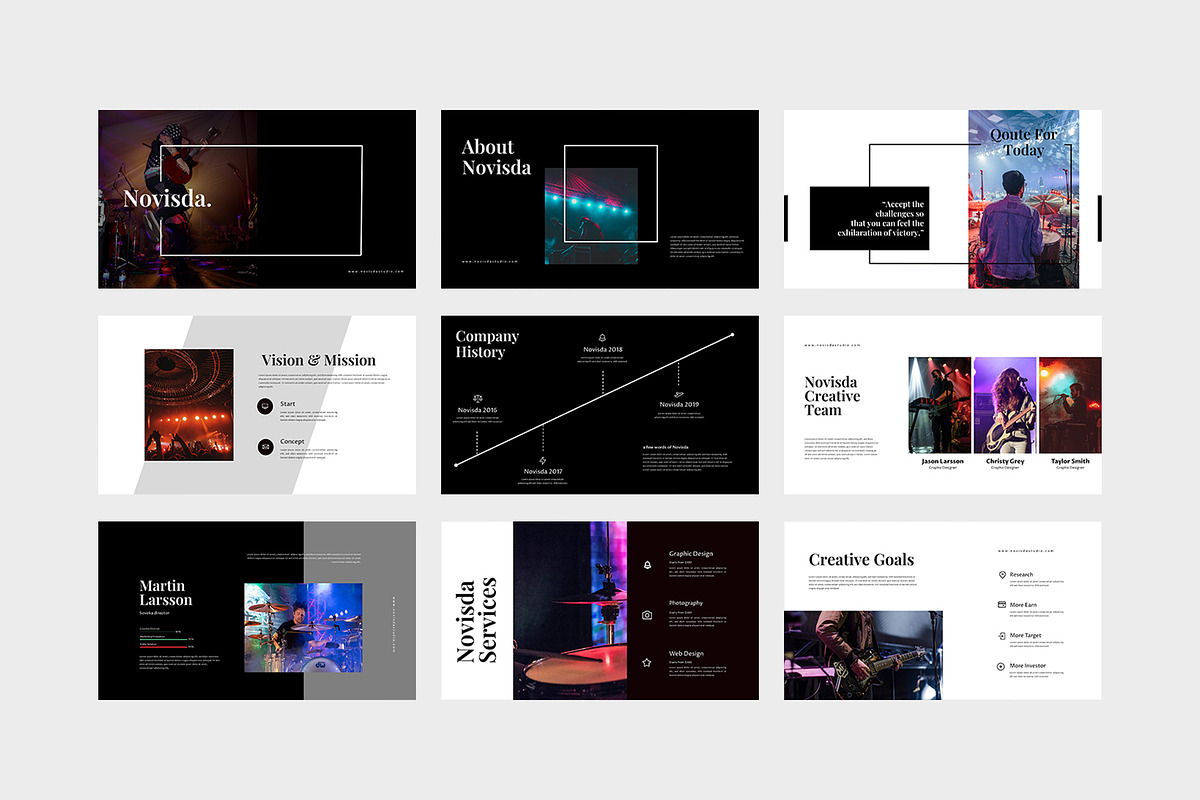Click the 'Graphic Design' service title
Viewport: 1200px width, 800px height.
pyautogui.click(x=691, y=553)
